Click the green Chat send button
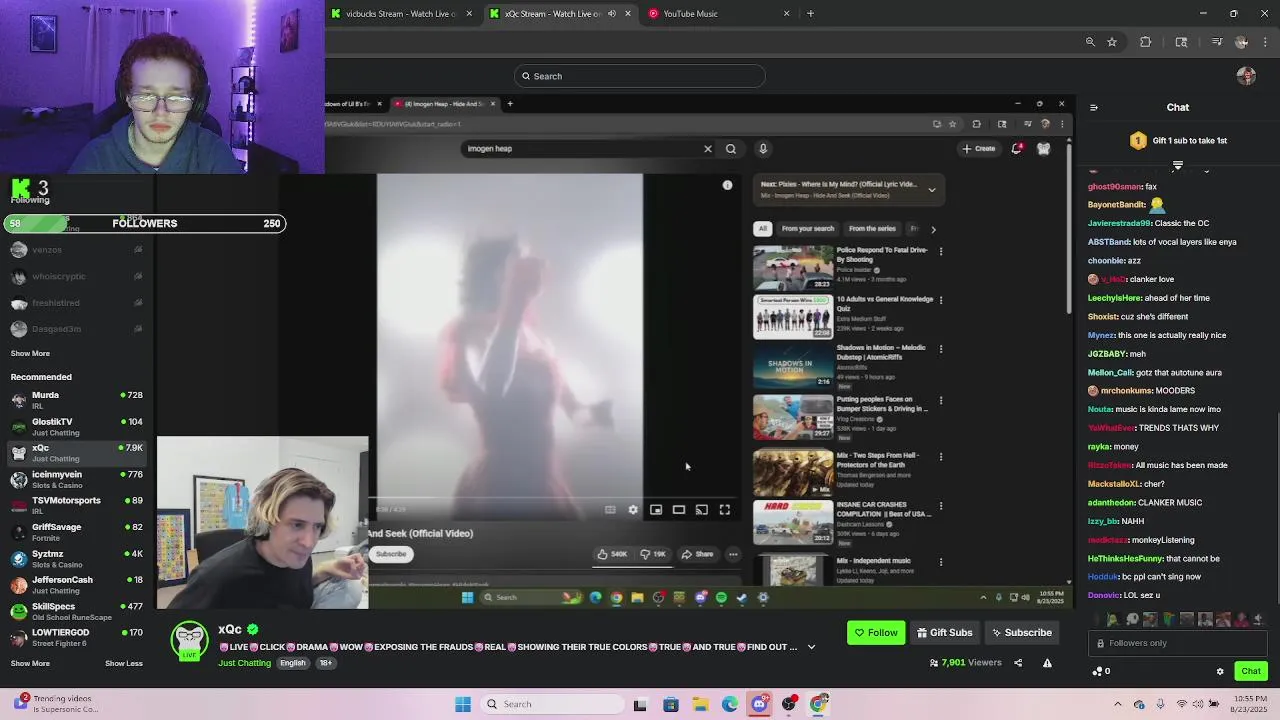1280x720 pixels. [1251, 672]
